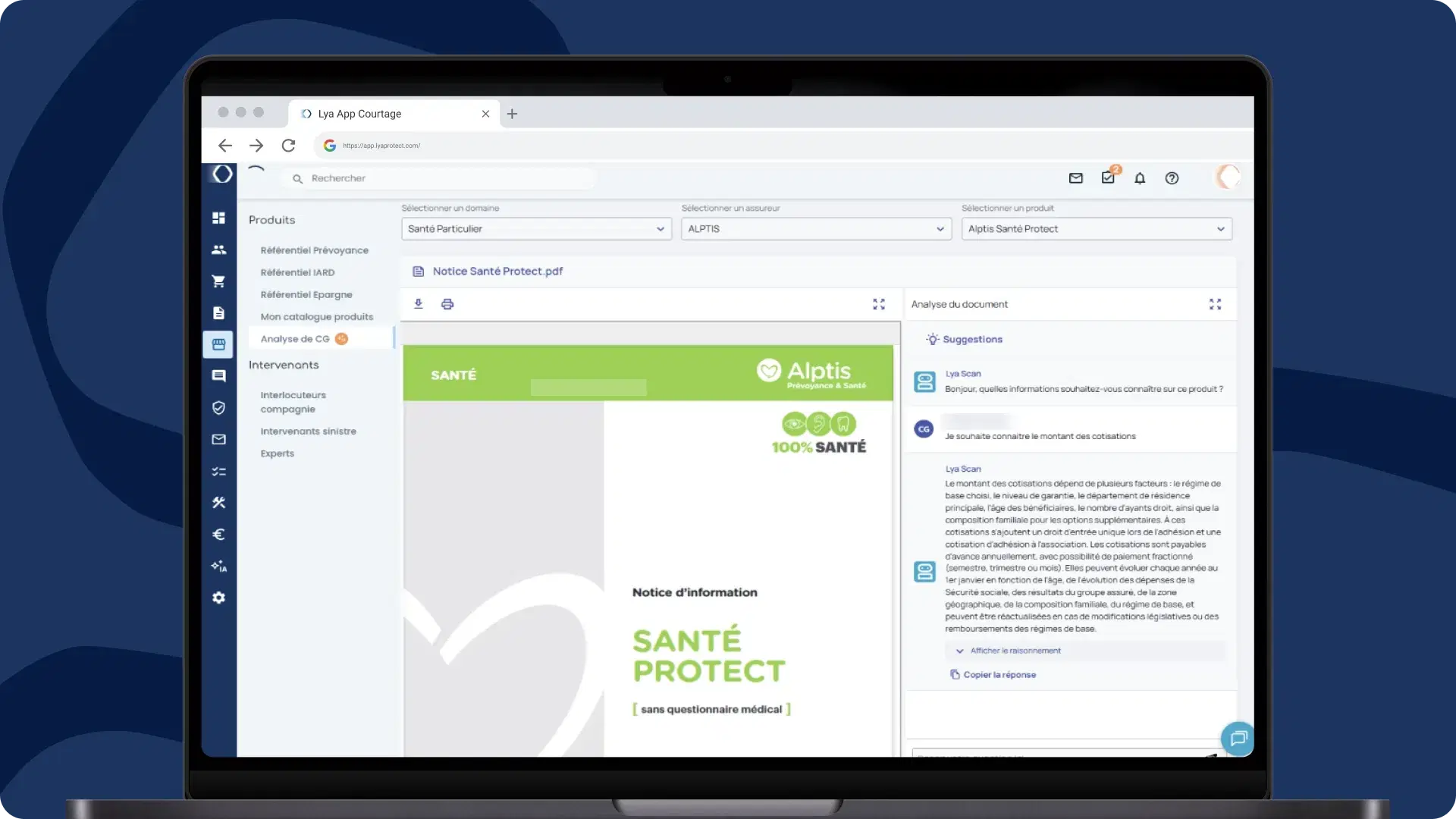Open Interlocuteurs compagnie menu item
1456x819 pixels.
pyautogui.click(x=293, y=402)
